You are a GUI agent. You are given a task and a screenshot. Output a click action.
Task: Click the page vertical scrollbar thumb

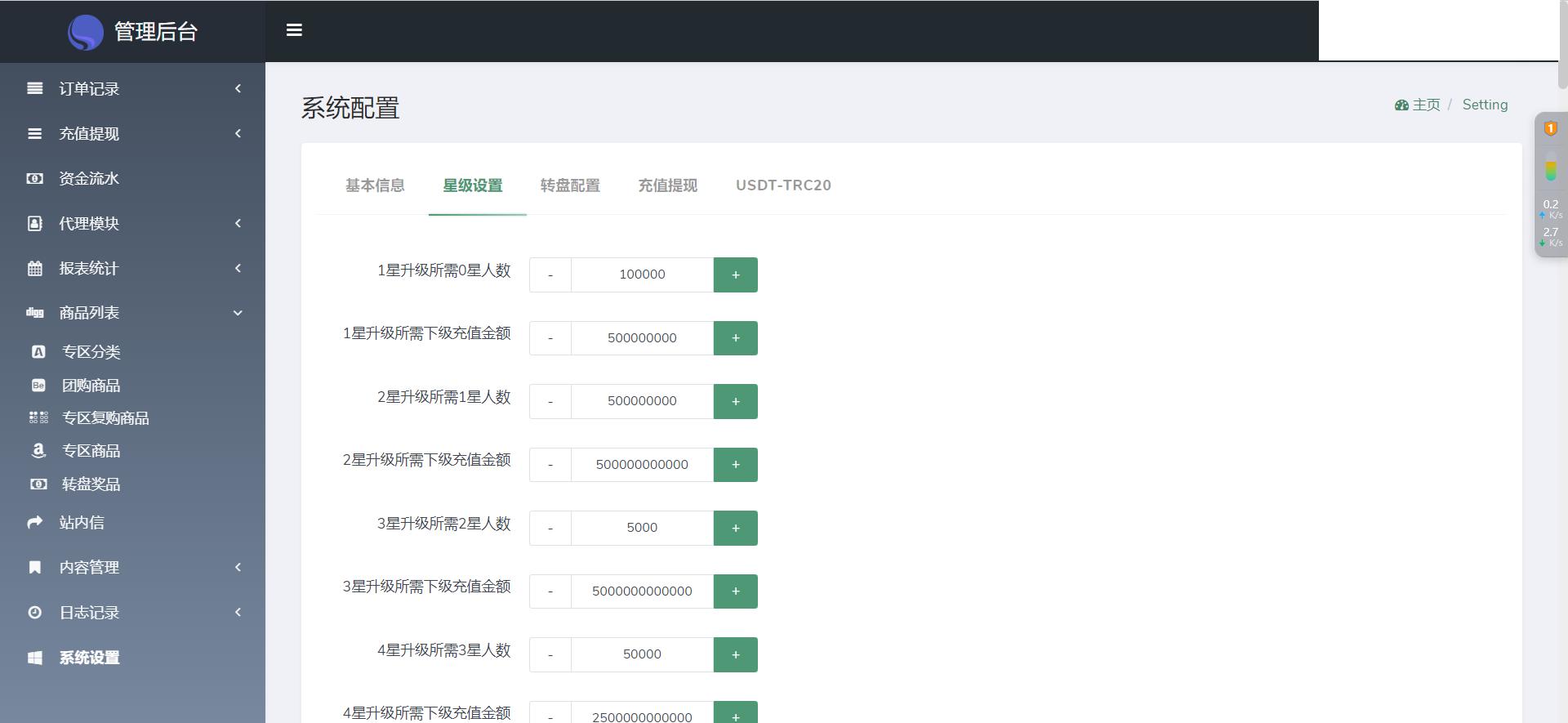1563,45
